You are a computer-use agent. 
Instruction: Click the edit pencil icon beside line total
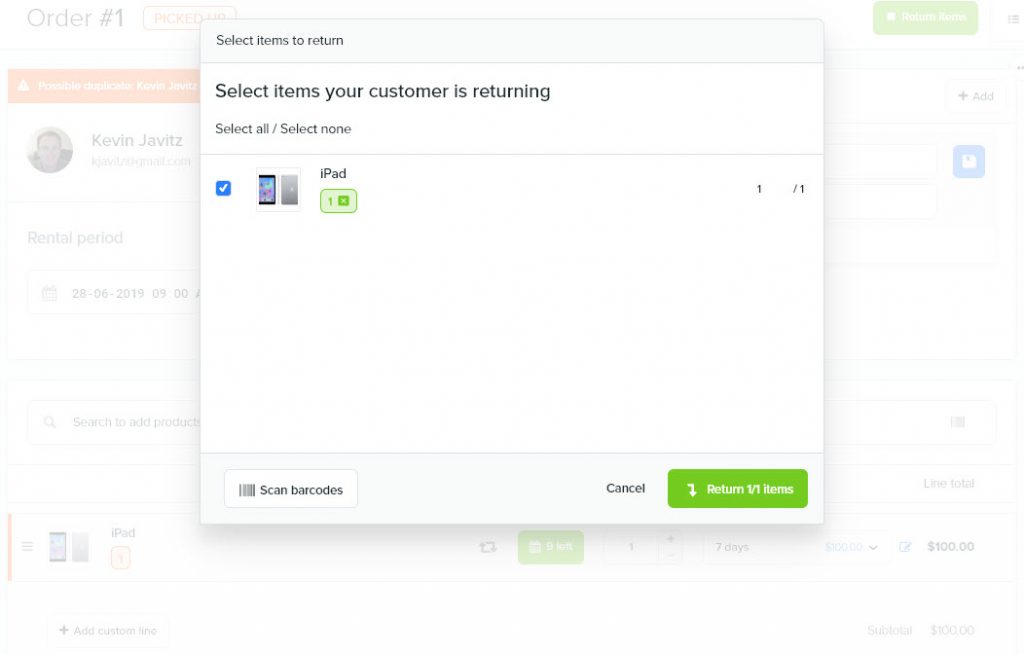[x=905, y=547]
